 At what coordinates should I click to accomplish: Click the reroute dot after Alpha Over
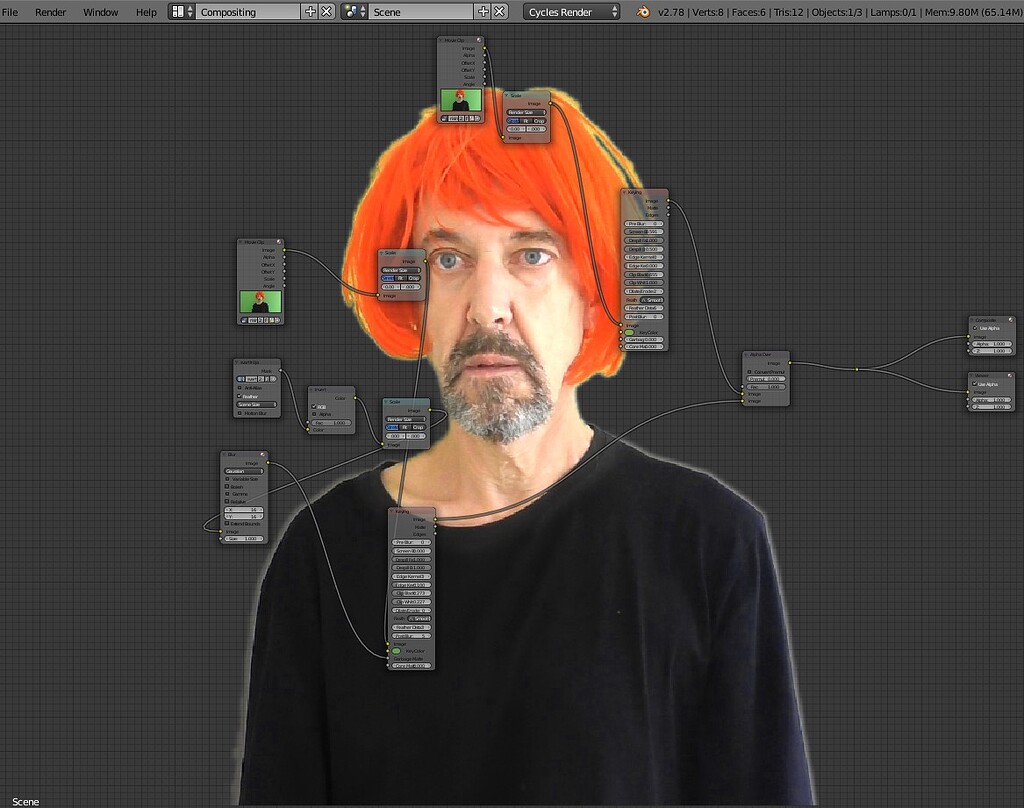click(857, 370)
